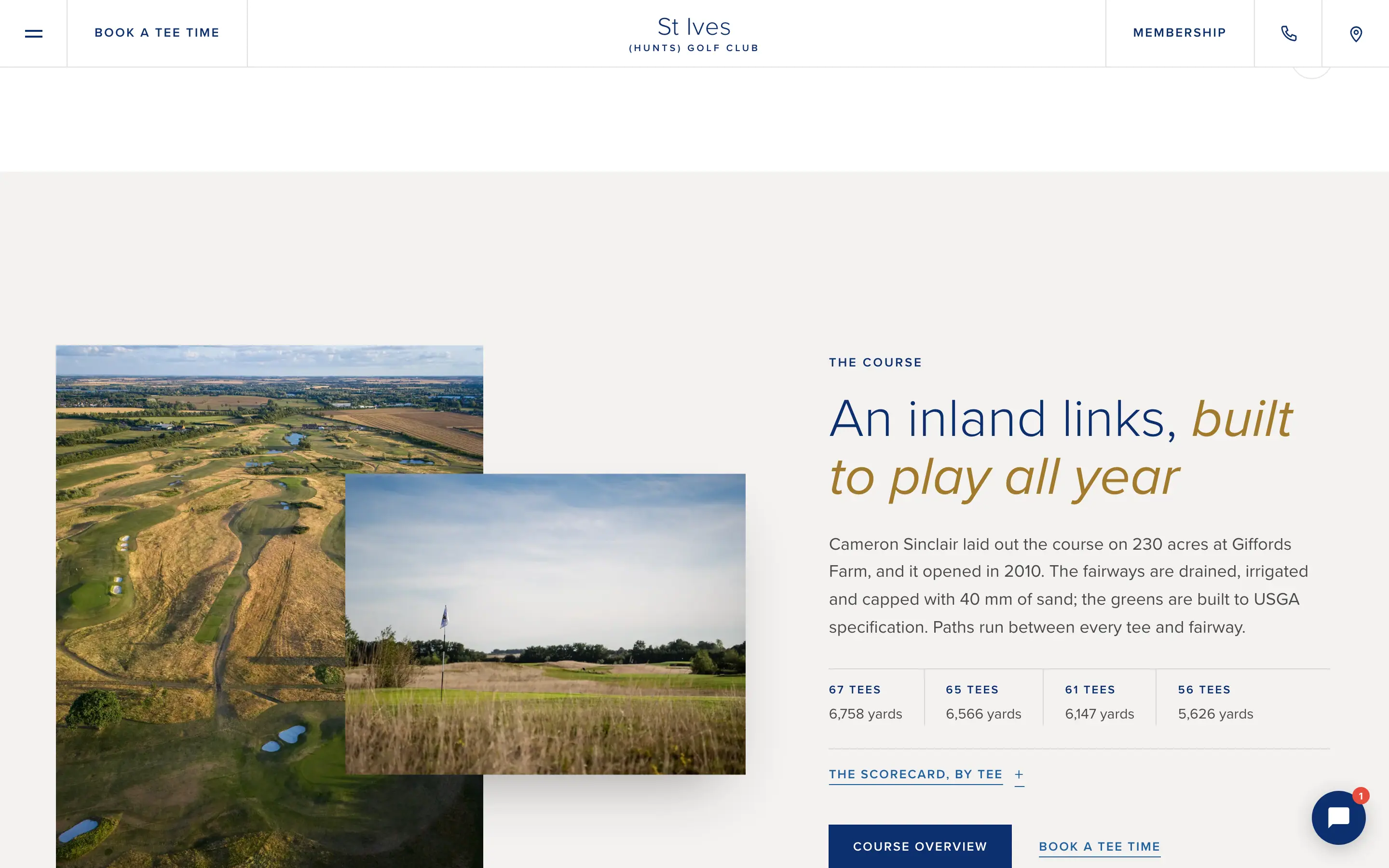Open the Membership header item
The image size is (1389, 868).
click(1180, 33)
